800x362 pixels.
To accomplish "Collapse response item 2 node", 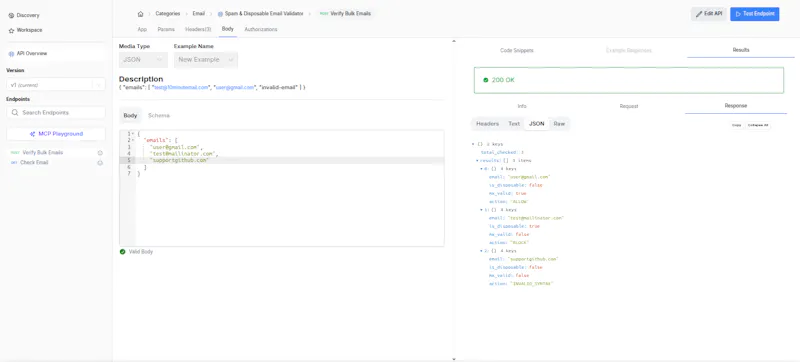I will pos(482,251).
